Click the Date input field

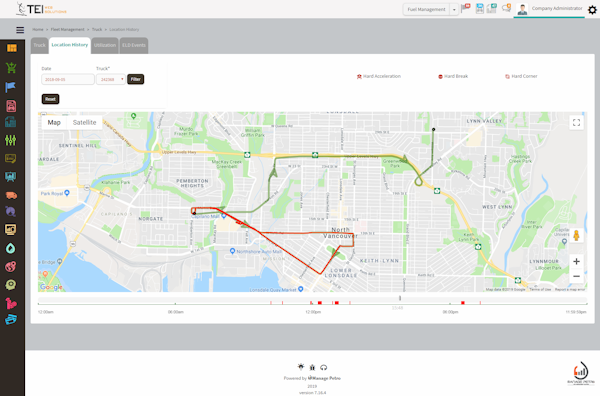click(x=68, y=80)
